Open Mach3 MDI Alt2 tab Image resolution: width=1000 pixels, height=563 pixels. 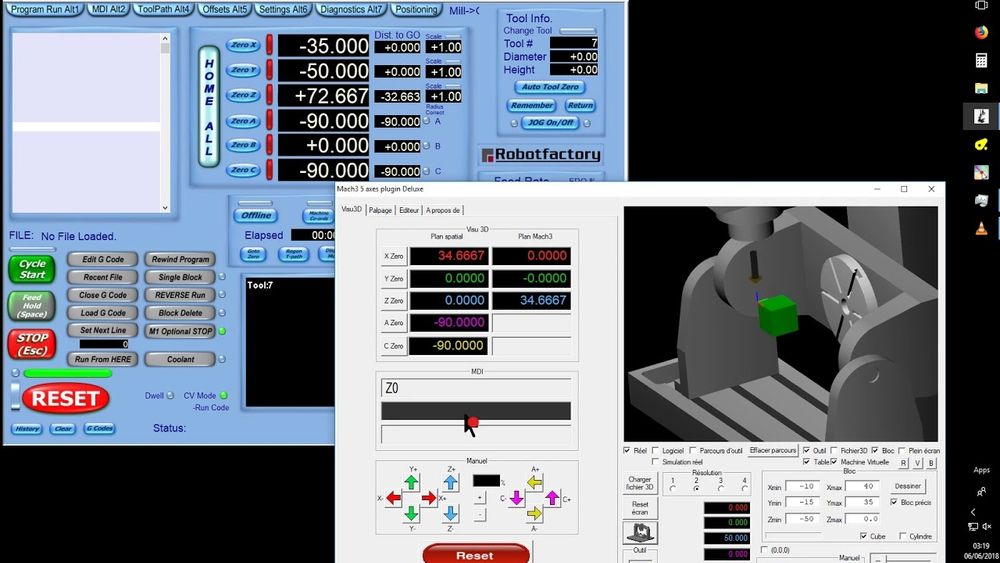108,10
